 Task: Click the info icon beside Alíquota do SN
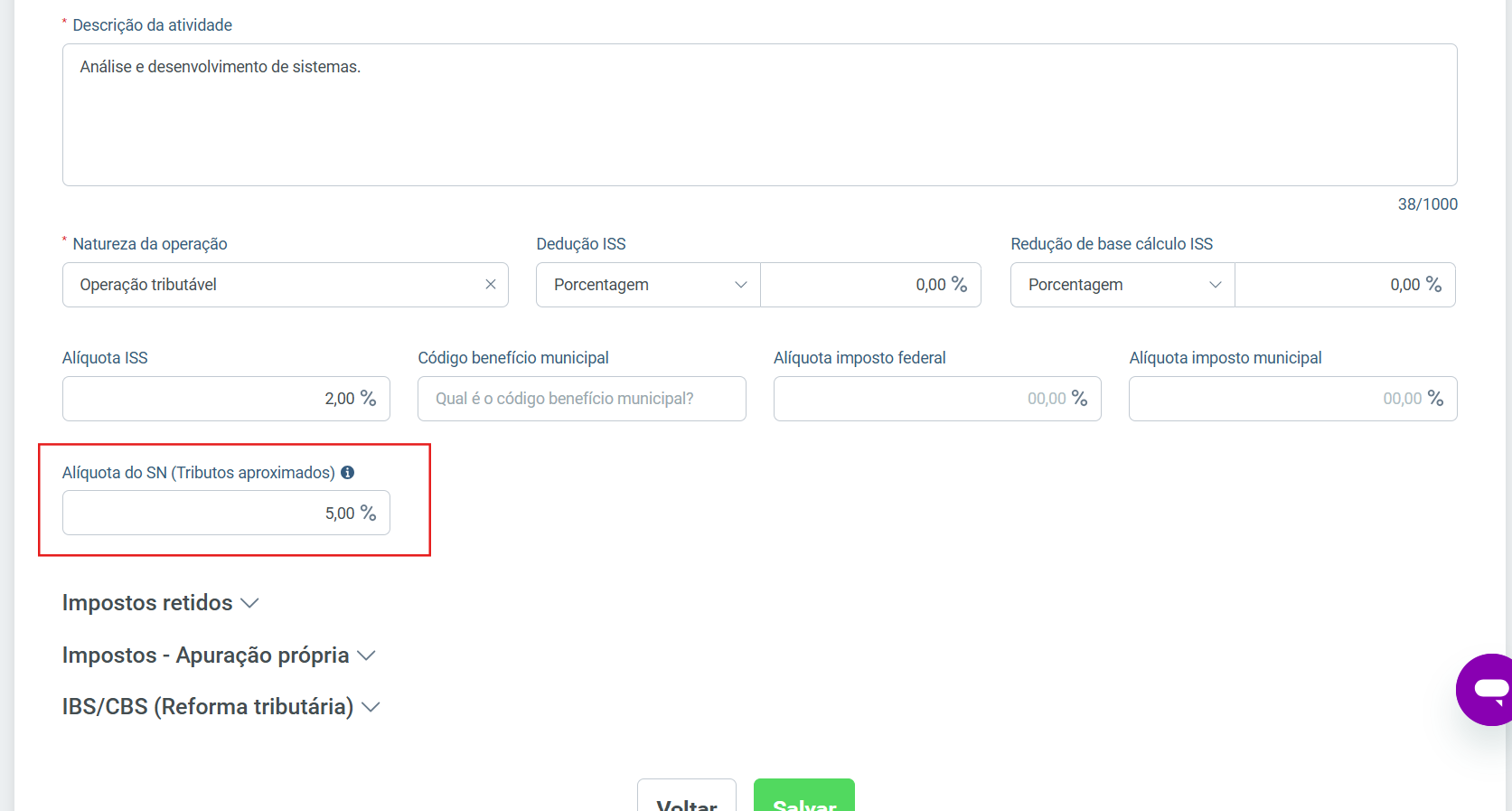347,473
